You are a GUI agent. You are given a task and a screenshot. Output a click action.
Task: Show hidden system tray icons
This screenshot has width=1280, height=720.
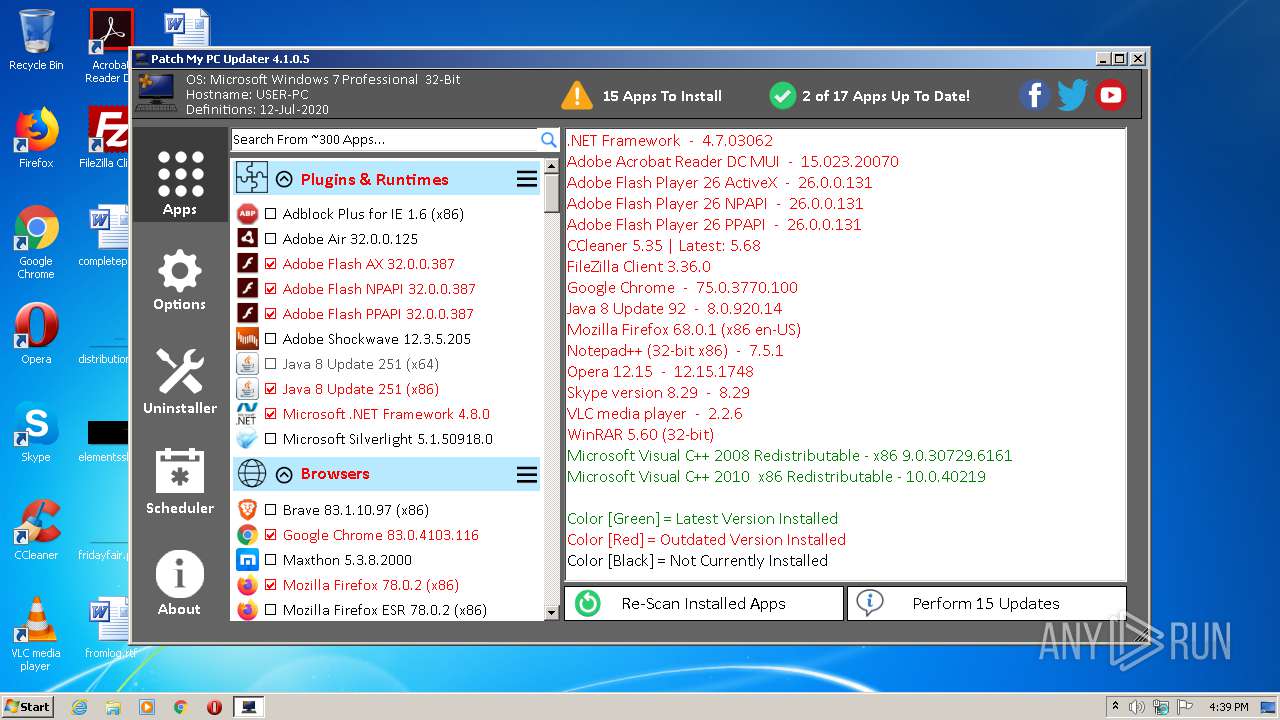[1115, 707]
